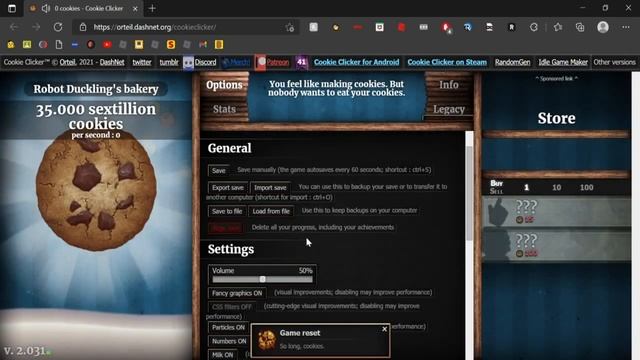The height and width of the screenshot is (360, 640).
Task: Expand the Other versions dropdown
Action: [614, 62]
